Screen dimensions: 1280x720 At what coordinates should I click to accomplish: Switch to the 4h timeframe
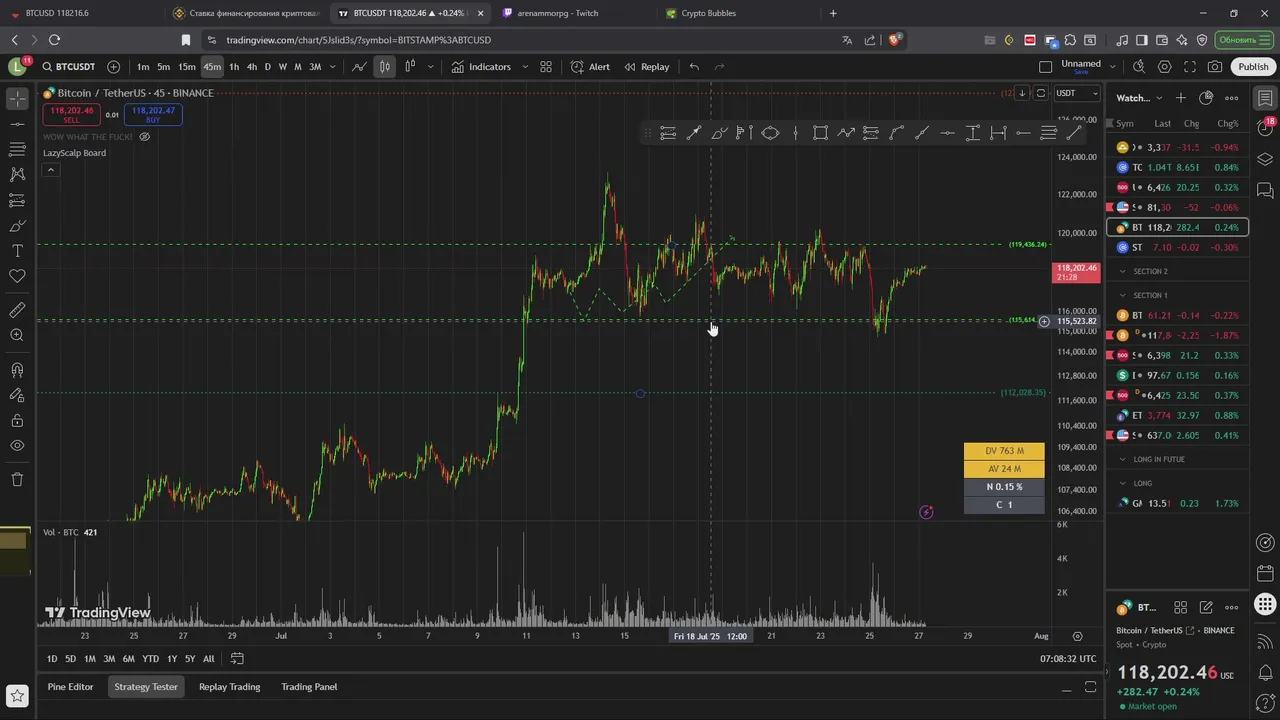tap(251, 67)
